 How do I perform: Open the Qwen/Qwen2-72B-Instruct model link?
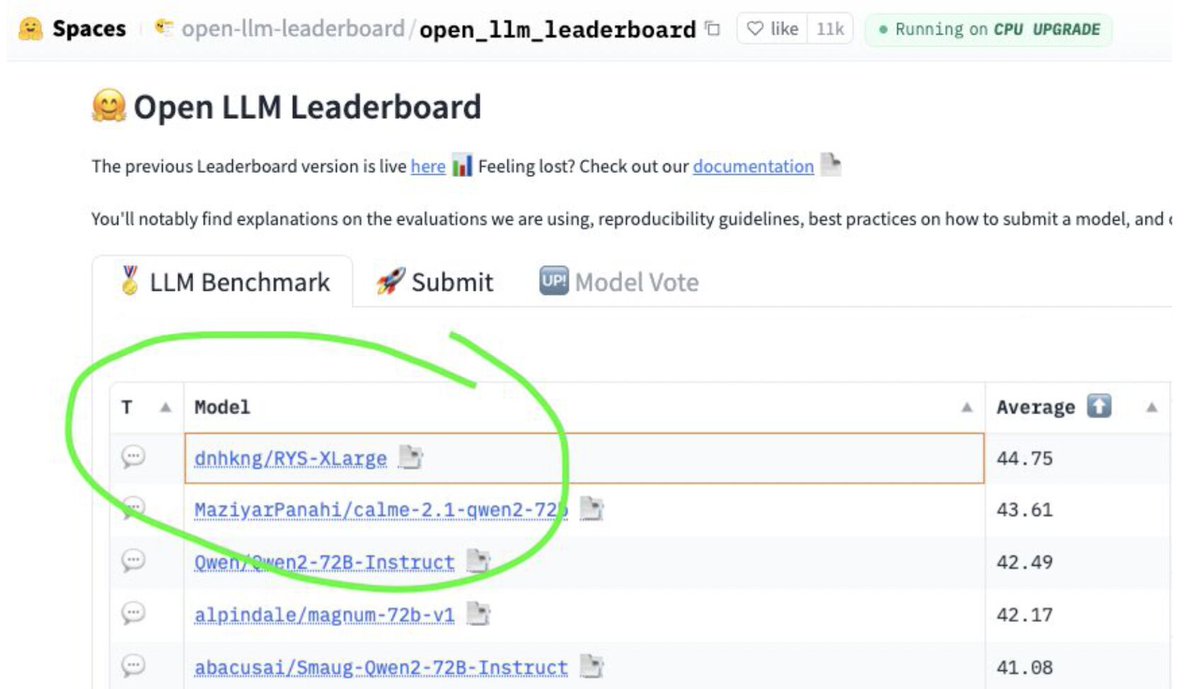[x=324, y=563]
